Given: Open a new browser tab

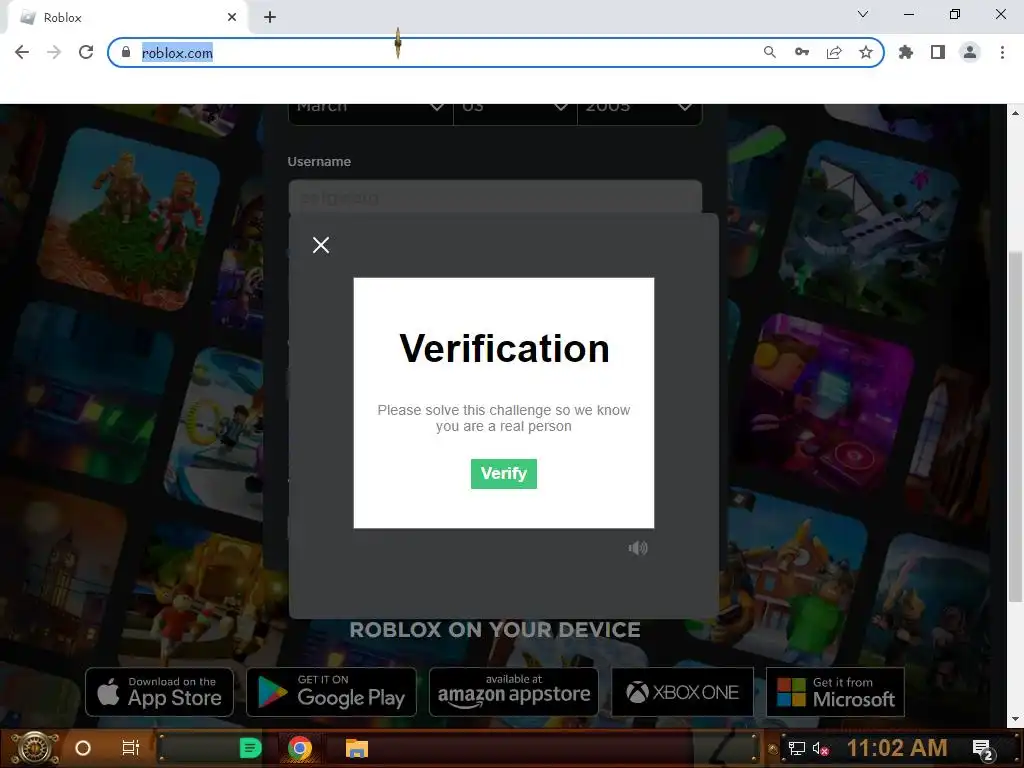Looking at the screenshot, I should click(x=270, y=18).
